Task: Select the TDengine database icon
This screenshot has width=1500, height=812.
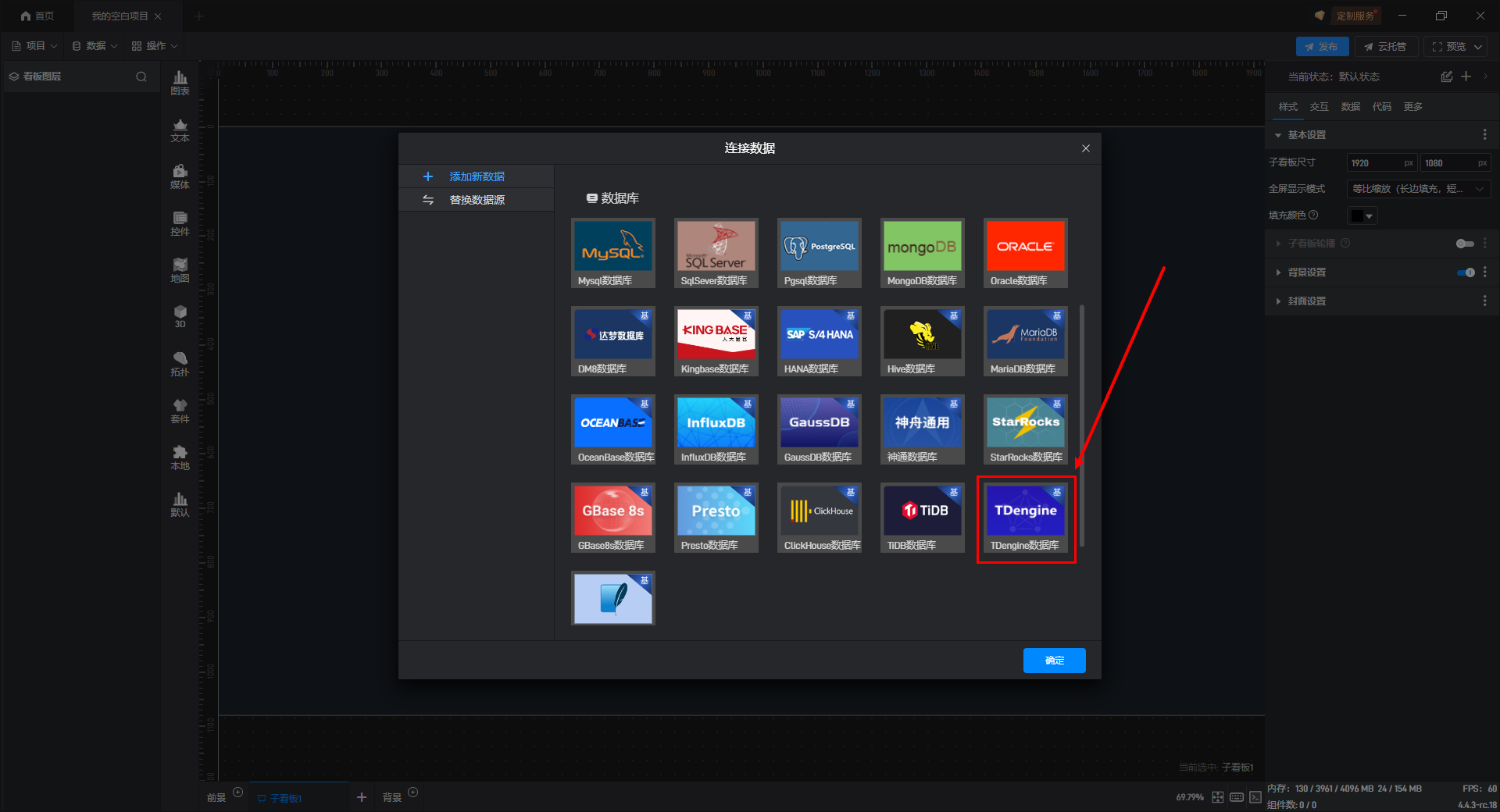Action: (1026, 518)
